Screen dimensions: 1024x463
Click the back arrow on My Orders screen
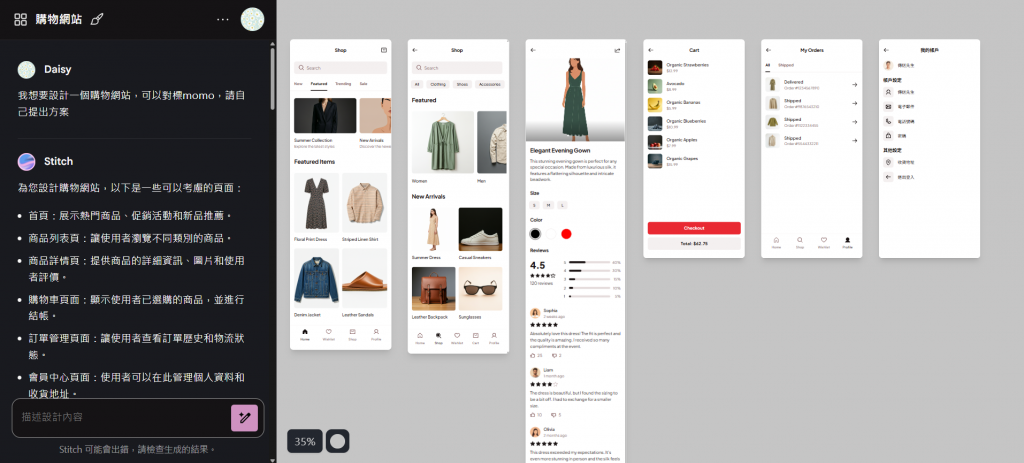pos(768,50)
